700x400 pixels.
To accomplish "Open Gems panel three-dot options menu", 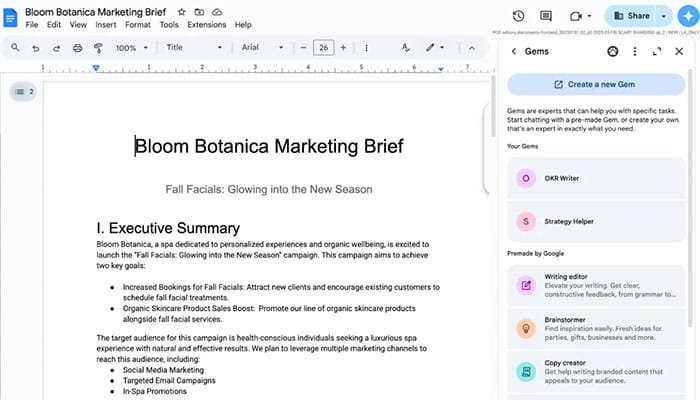I will pyautogui.click(x=635, y=51).
